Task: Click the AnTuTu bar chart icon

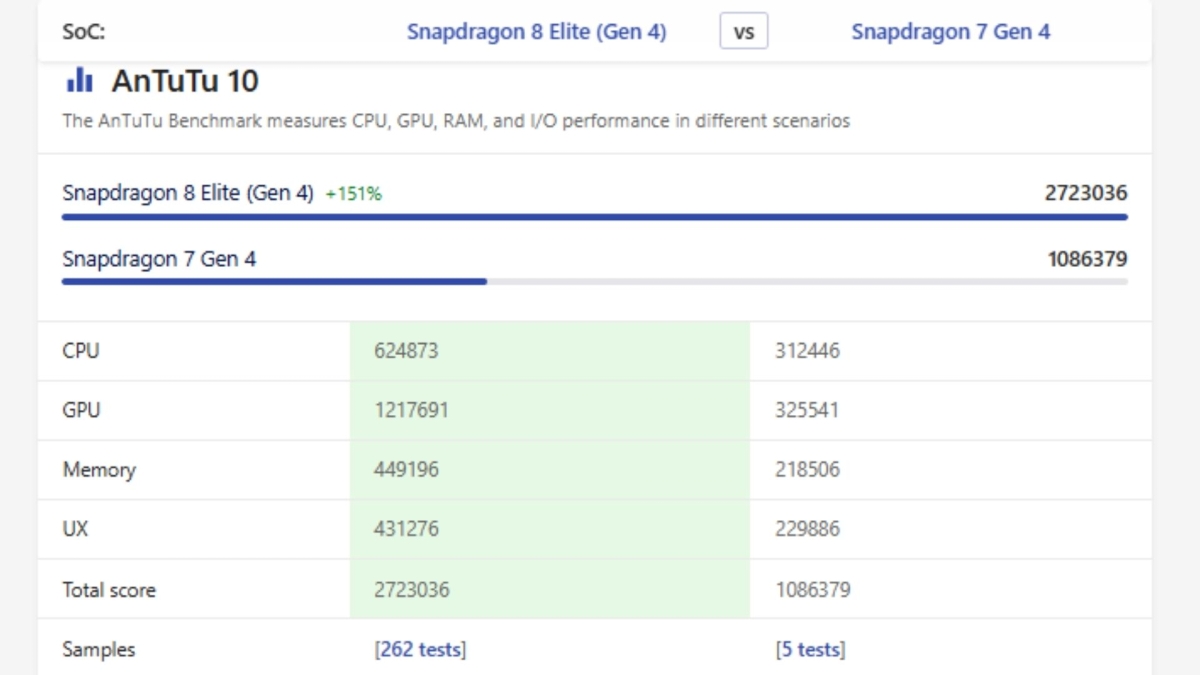Action: 79,80
